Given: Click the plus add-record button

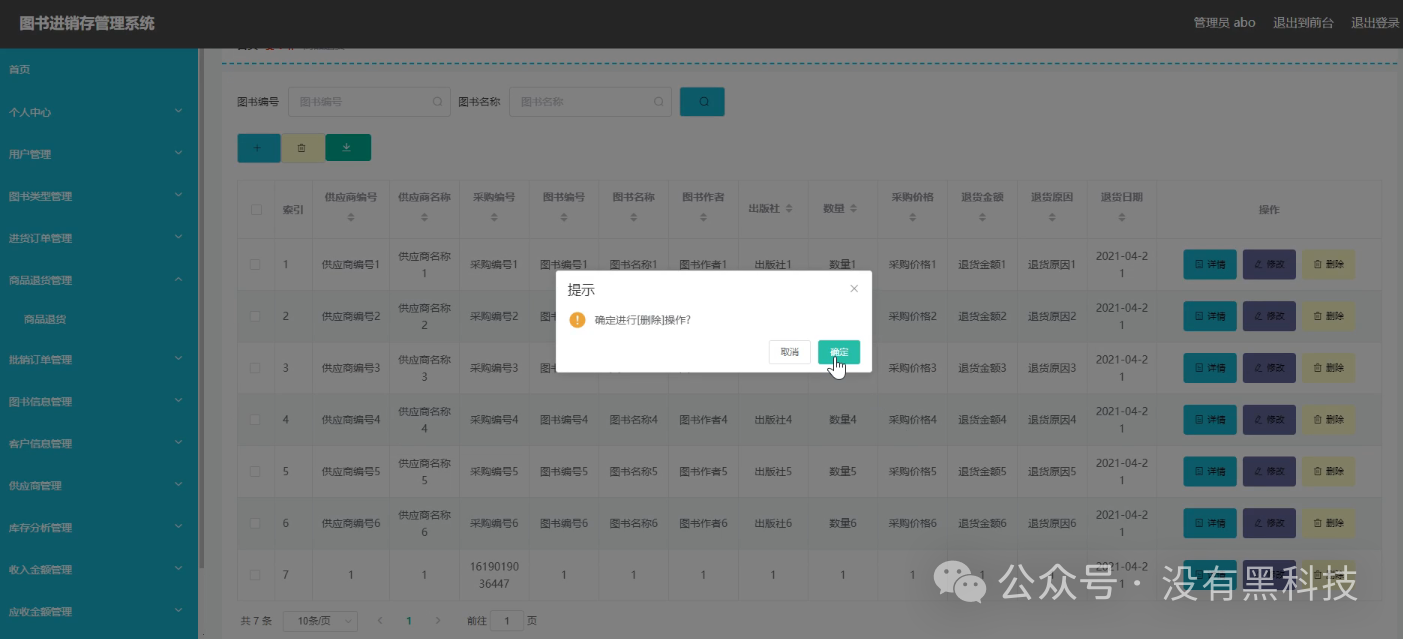Looking at the screenshot, I should (x=259, y=147).
